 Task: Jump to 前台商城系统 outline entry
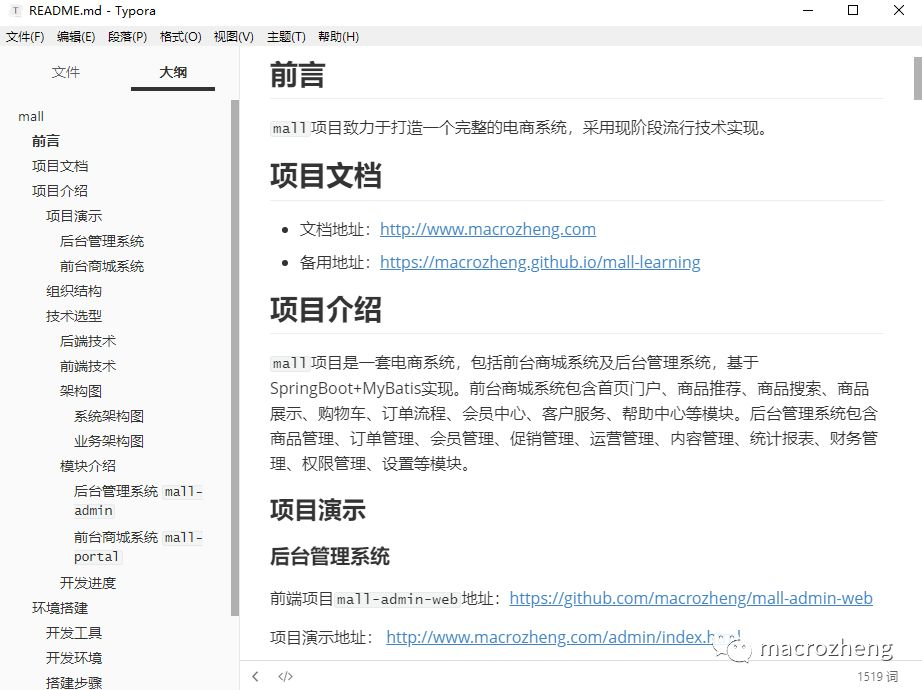click(x=102, y=266)
